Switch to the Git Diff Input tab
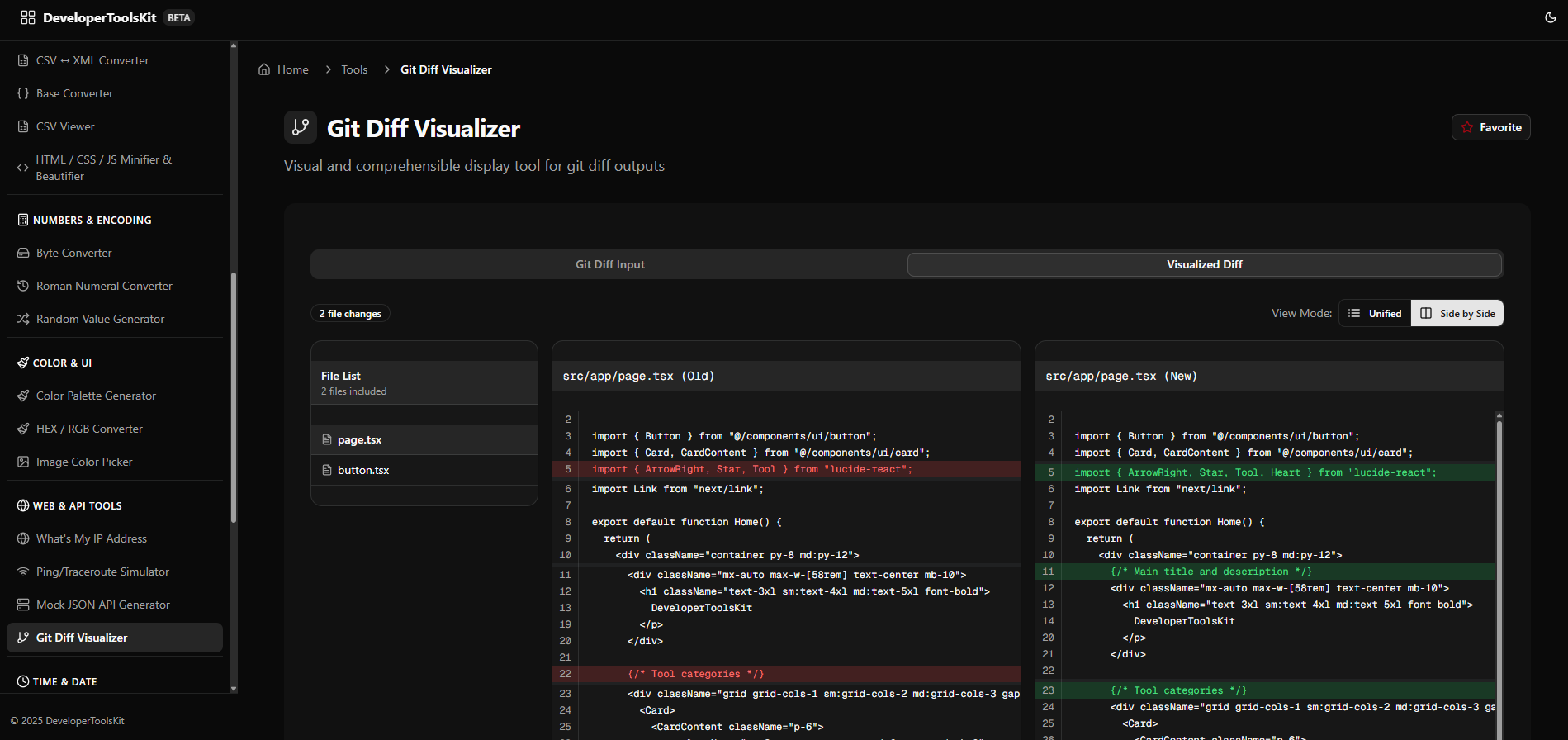Viewport: 1568px width, 740px height. tap(609, 264)
